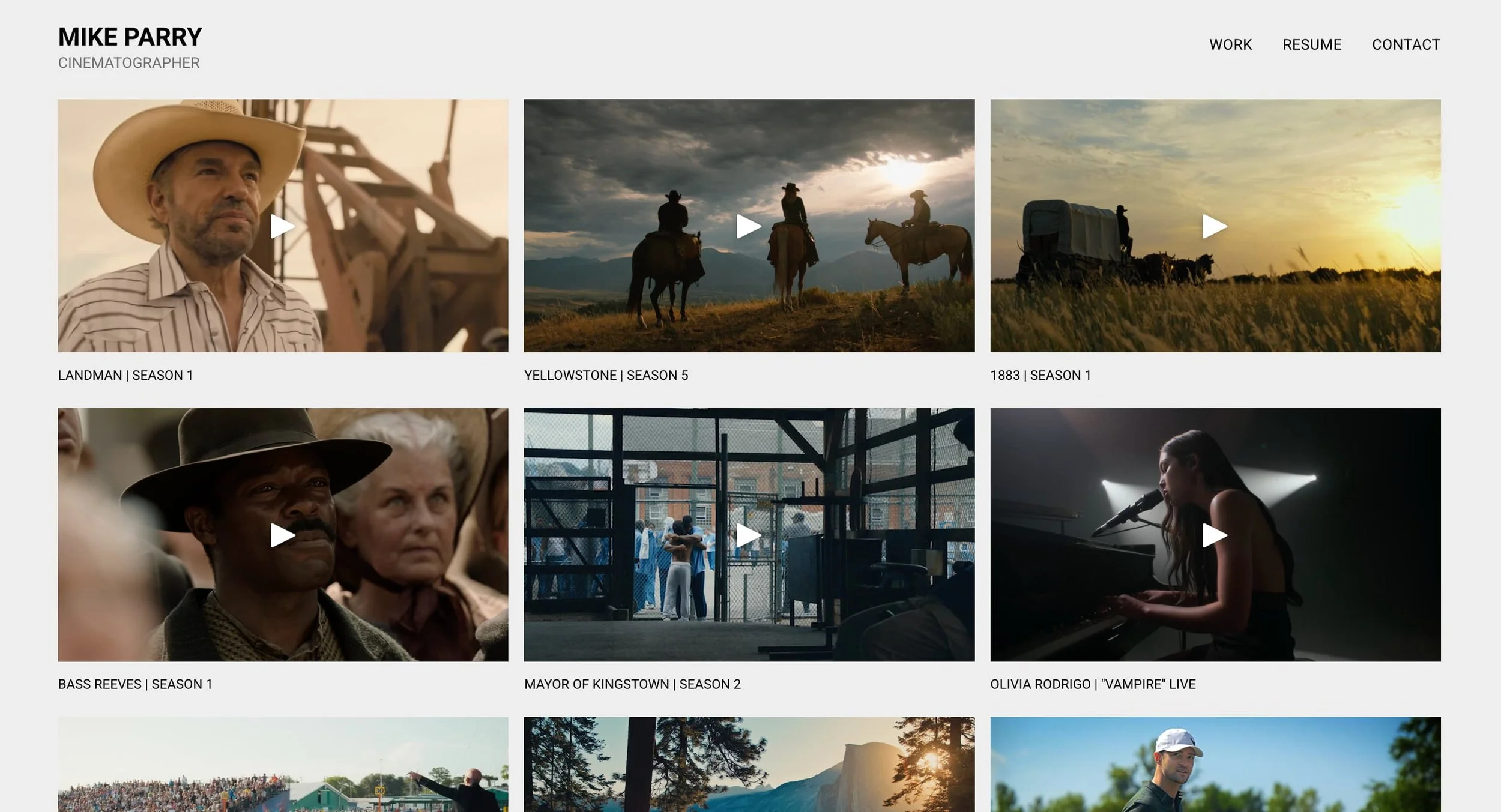Play the Olivia Rodrigo Vampire Live video

(x=1215, y=535)
